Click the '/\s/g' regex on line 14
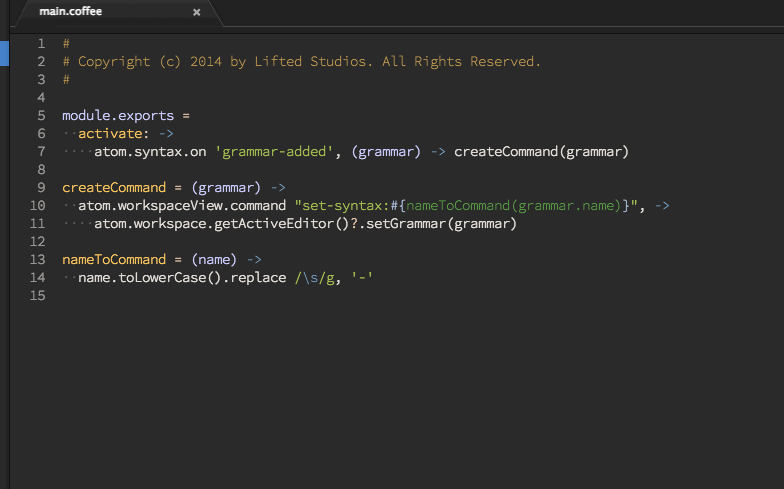The image size is (784, 489). [x=314, y=278]
